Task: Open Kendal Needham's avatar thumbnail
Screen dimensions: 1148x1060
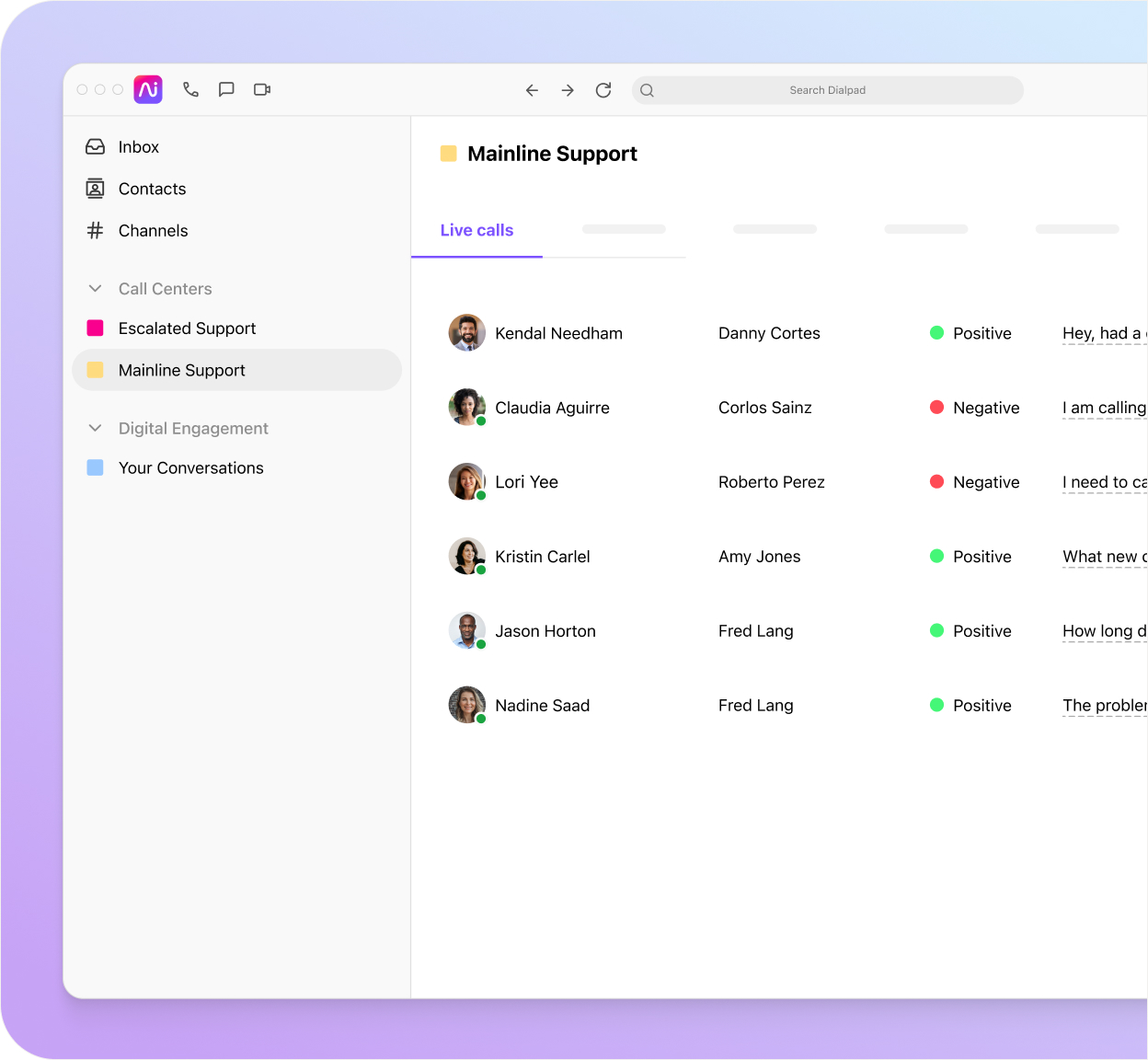Action: pos(466,333)
